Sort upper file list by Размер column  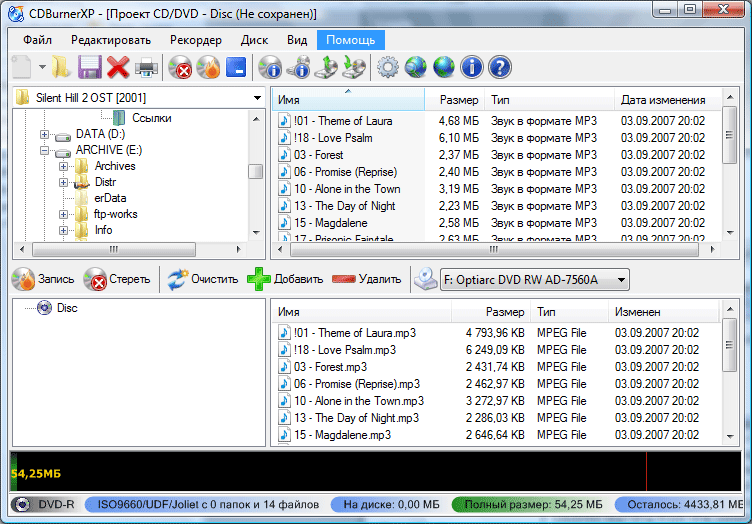454,100
